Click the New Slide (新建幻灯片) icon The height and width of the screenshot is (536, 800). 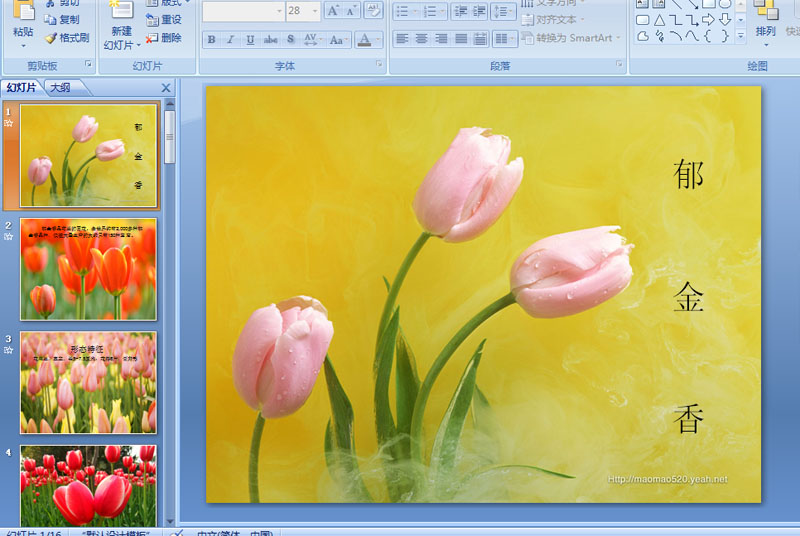[121, 10]
